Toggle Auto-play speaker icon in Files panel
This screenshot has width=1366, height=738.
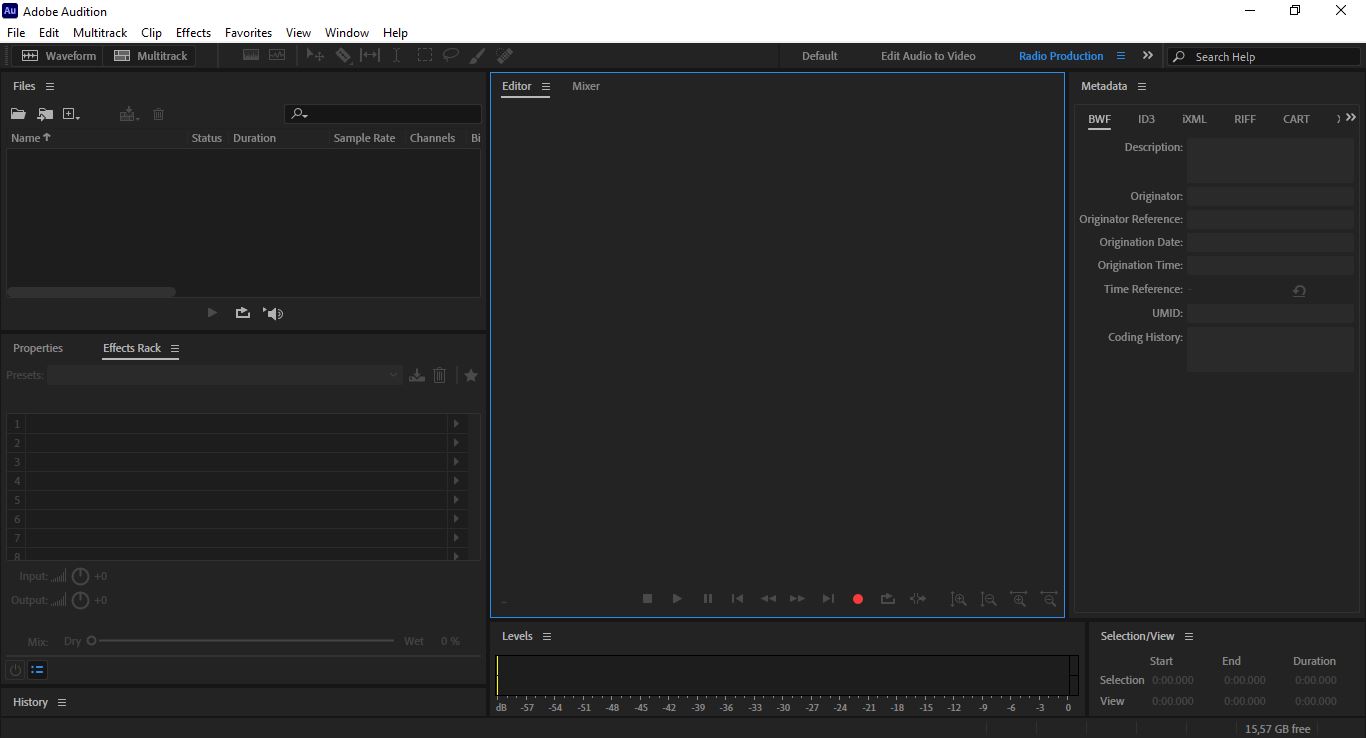coord(273,313)
